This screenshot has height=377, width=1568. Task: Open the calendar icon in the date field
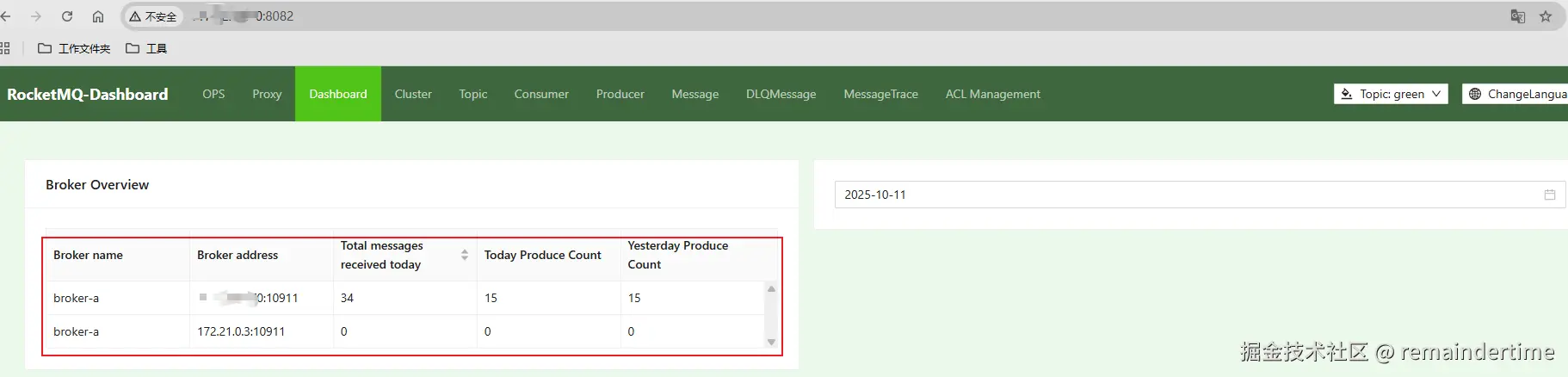[x=1550, y=195]
